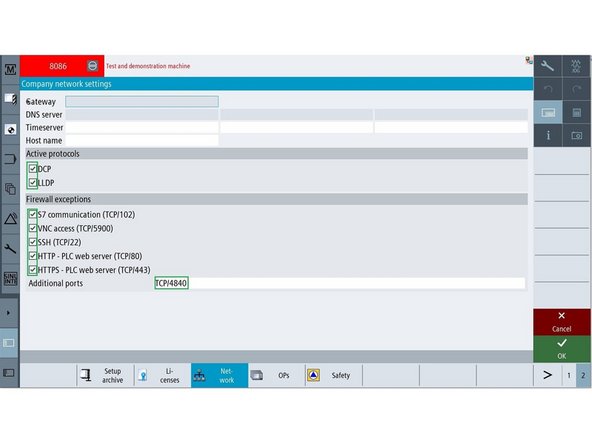This screenshot has height=444, width=592.
Task: Click the Active protocols section header
Action: (x=276, y=154)
